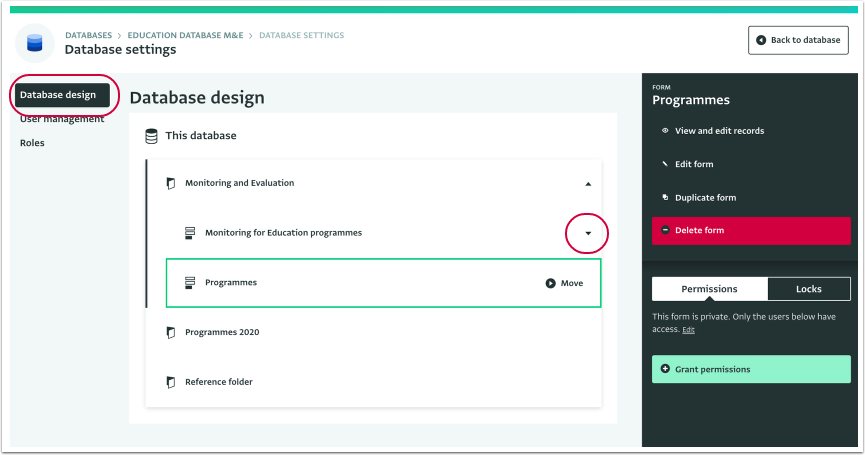Screen dimensions: 865x455
Task: Click the eye icon beside View and edit records
Action: [665, 131]
